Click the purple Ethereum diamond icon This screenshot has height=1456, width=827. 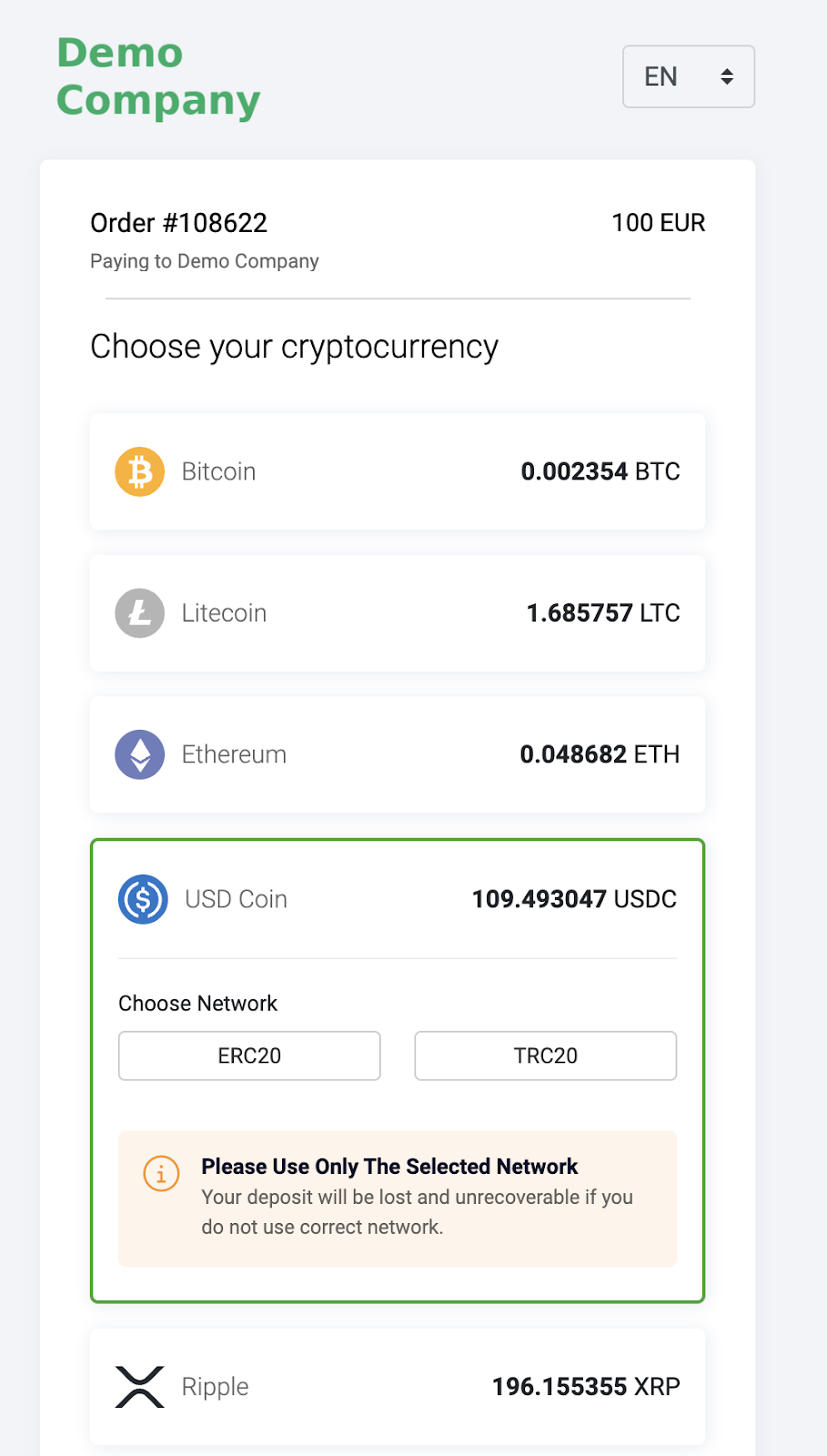139,754
